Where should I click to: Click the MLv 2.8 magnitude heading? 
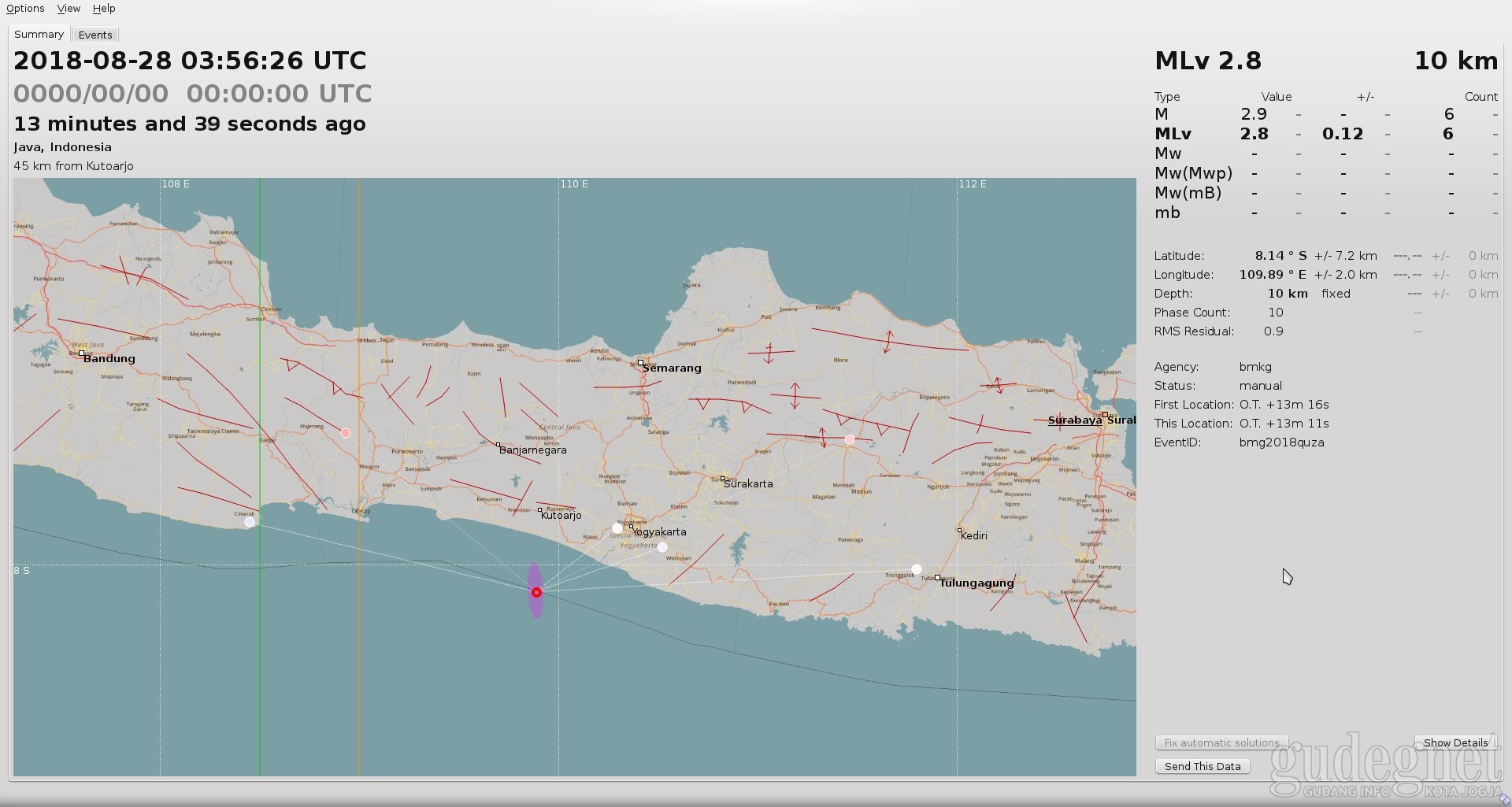coord(1208,61)
